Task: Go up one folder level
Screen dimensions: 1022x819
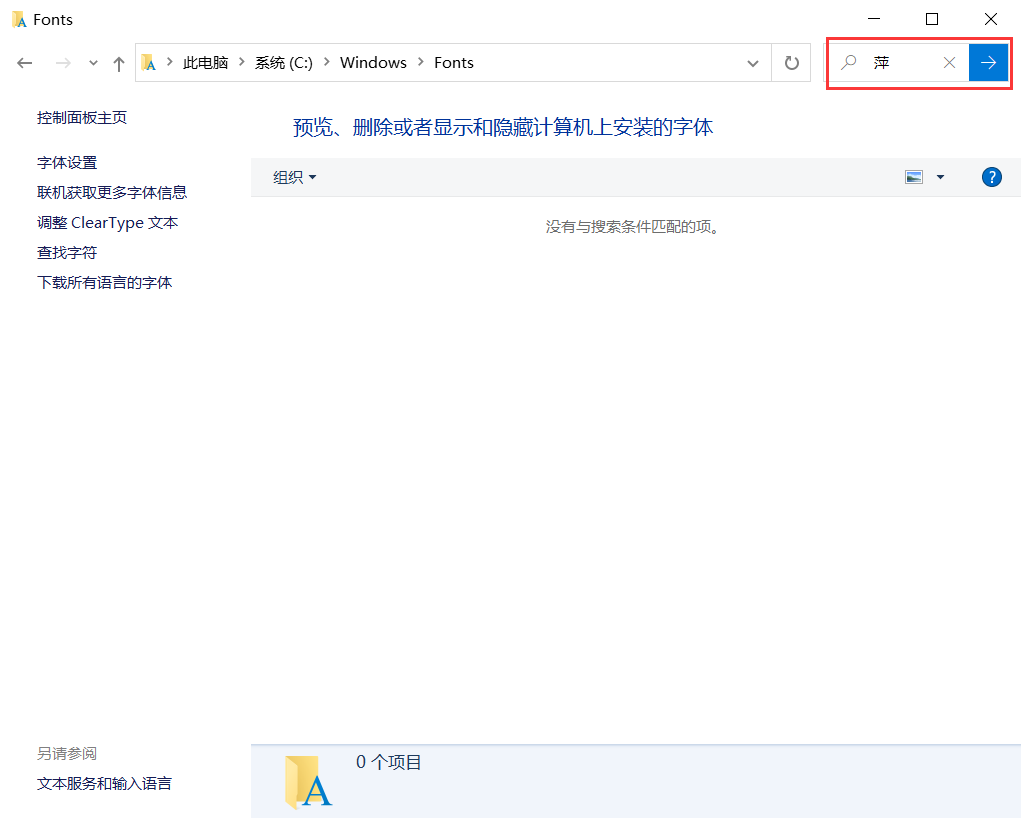Action: pyautogui.click(x=118, y=62)
